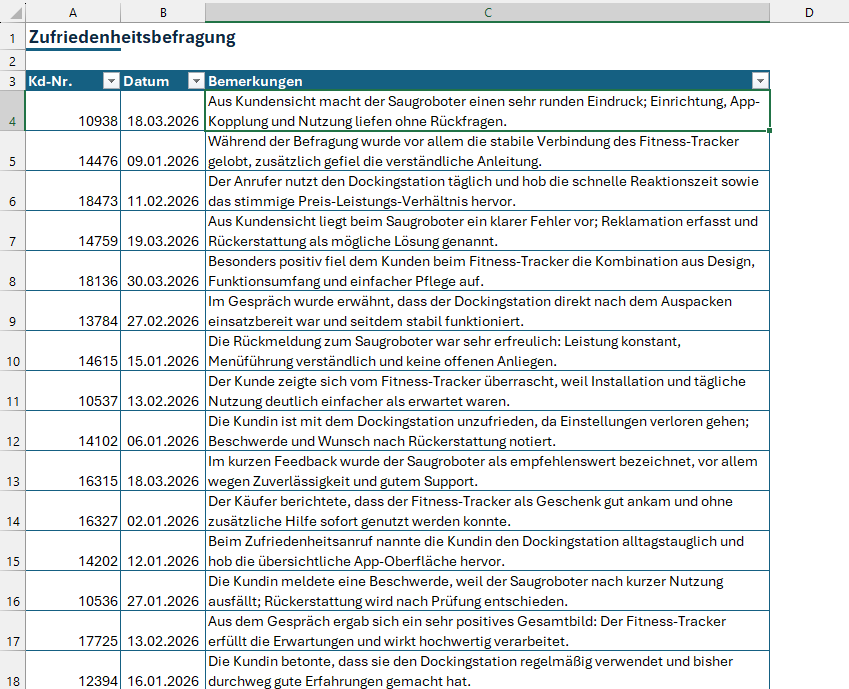Image resolution: width=849 pixels, height=689 pixels.
Task: Select date cell 11.02.2026
Action: [x=163, y=191]
